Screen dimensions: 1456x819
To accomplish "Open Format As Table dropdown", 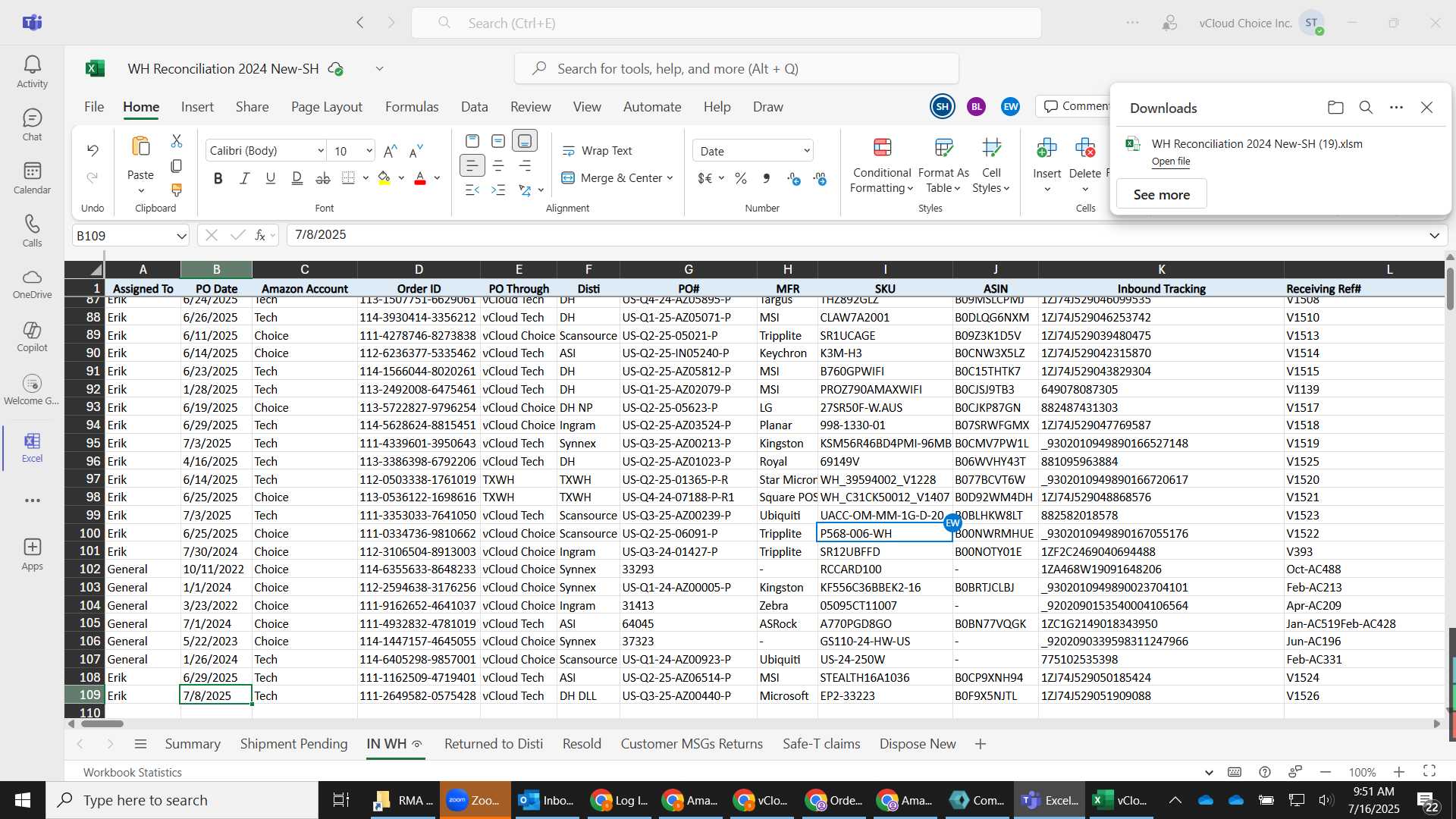I will 943,166.
